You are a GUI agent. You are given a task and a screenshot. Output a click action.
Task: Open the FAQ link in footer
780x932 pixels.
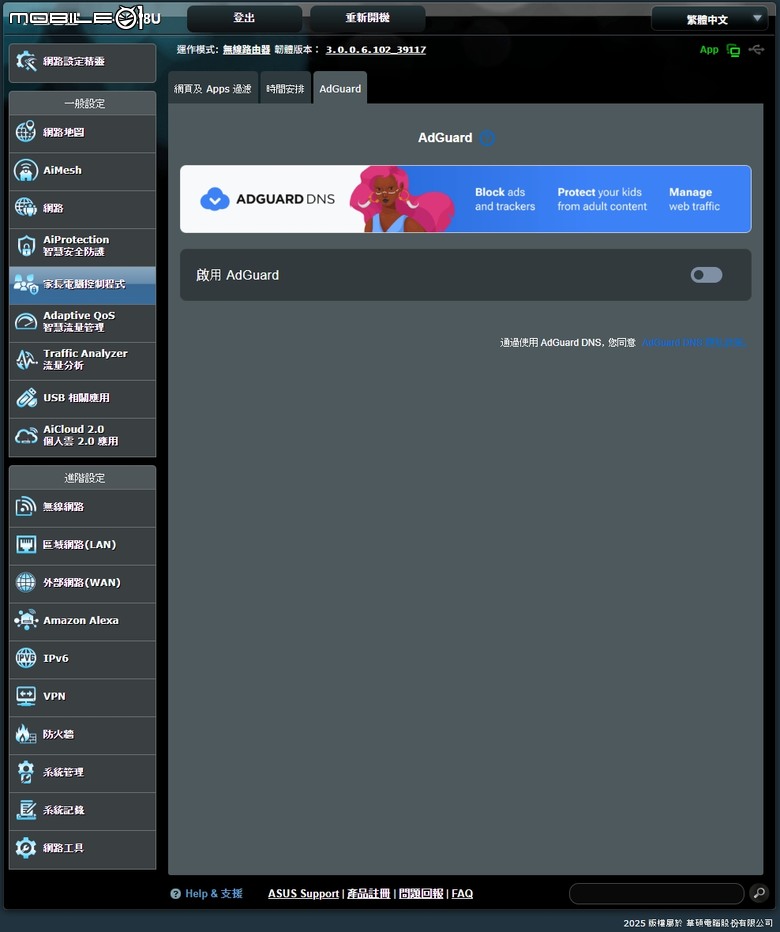462,893
